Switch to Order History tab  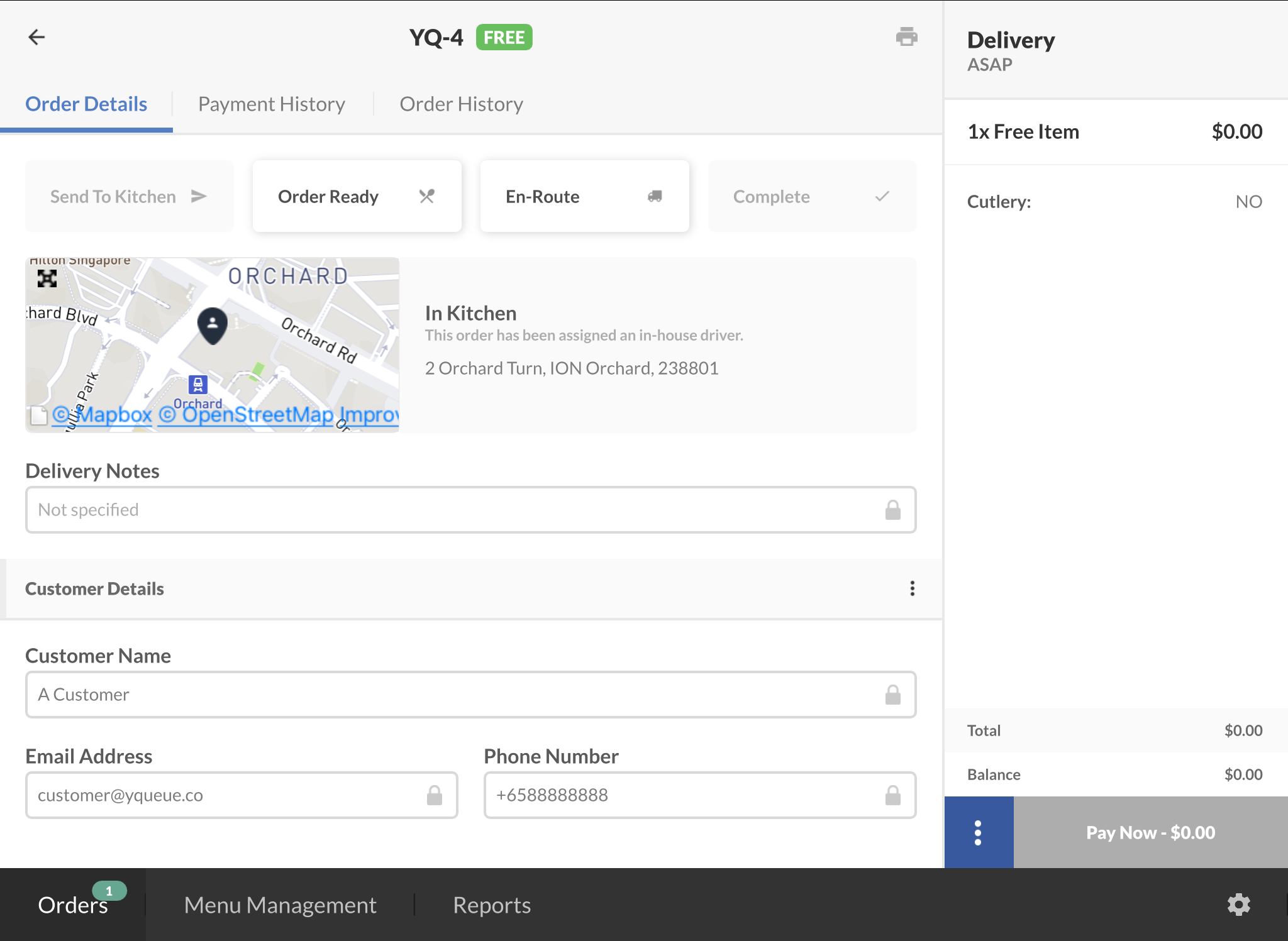pos(461,104)
